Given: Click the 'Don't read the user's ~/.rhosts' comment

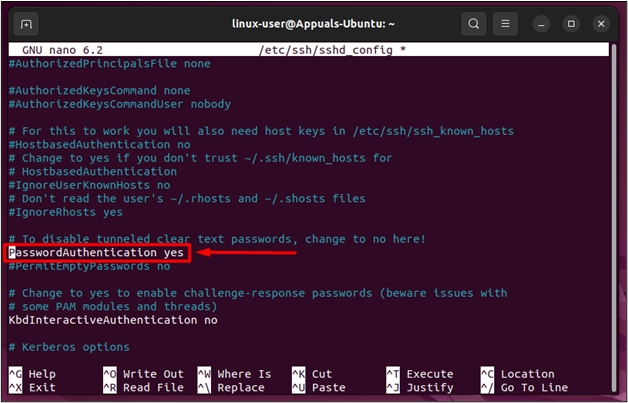Looking at the screenshot, I should pyautogui.click(x=187, y=198).
